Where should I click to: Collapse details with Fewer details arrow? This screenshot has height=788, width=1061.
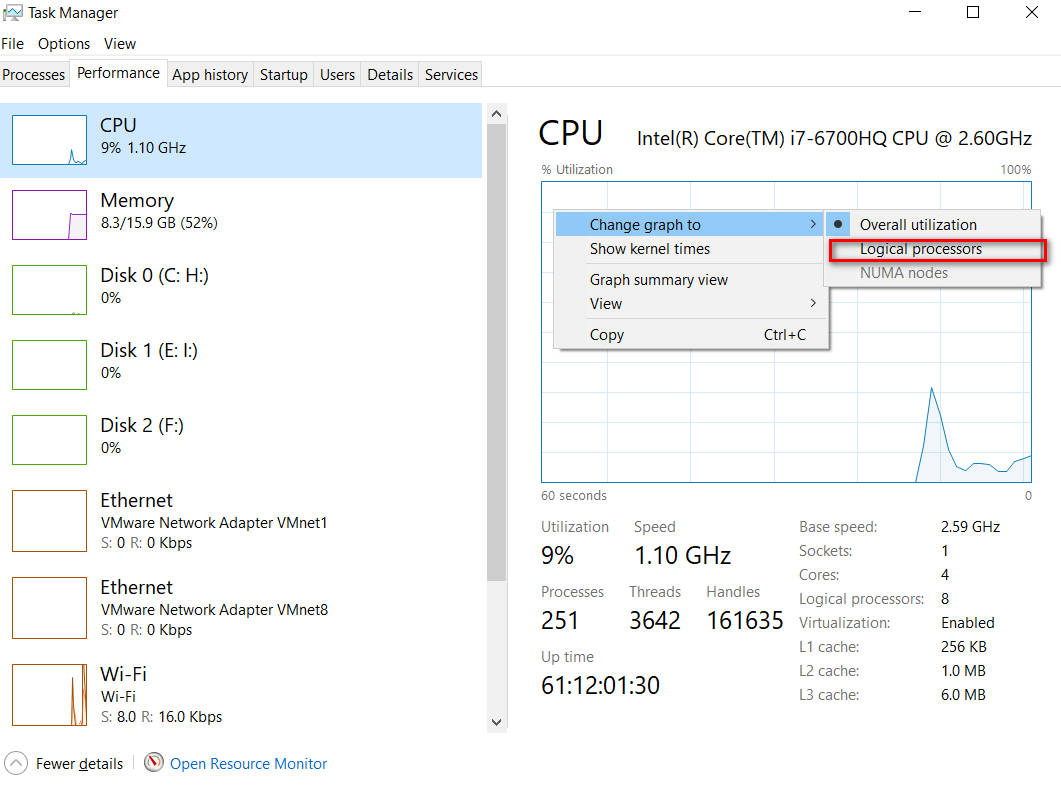(x=64, y=763)
